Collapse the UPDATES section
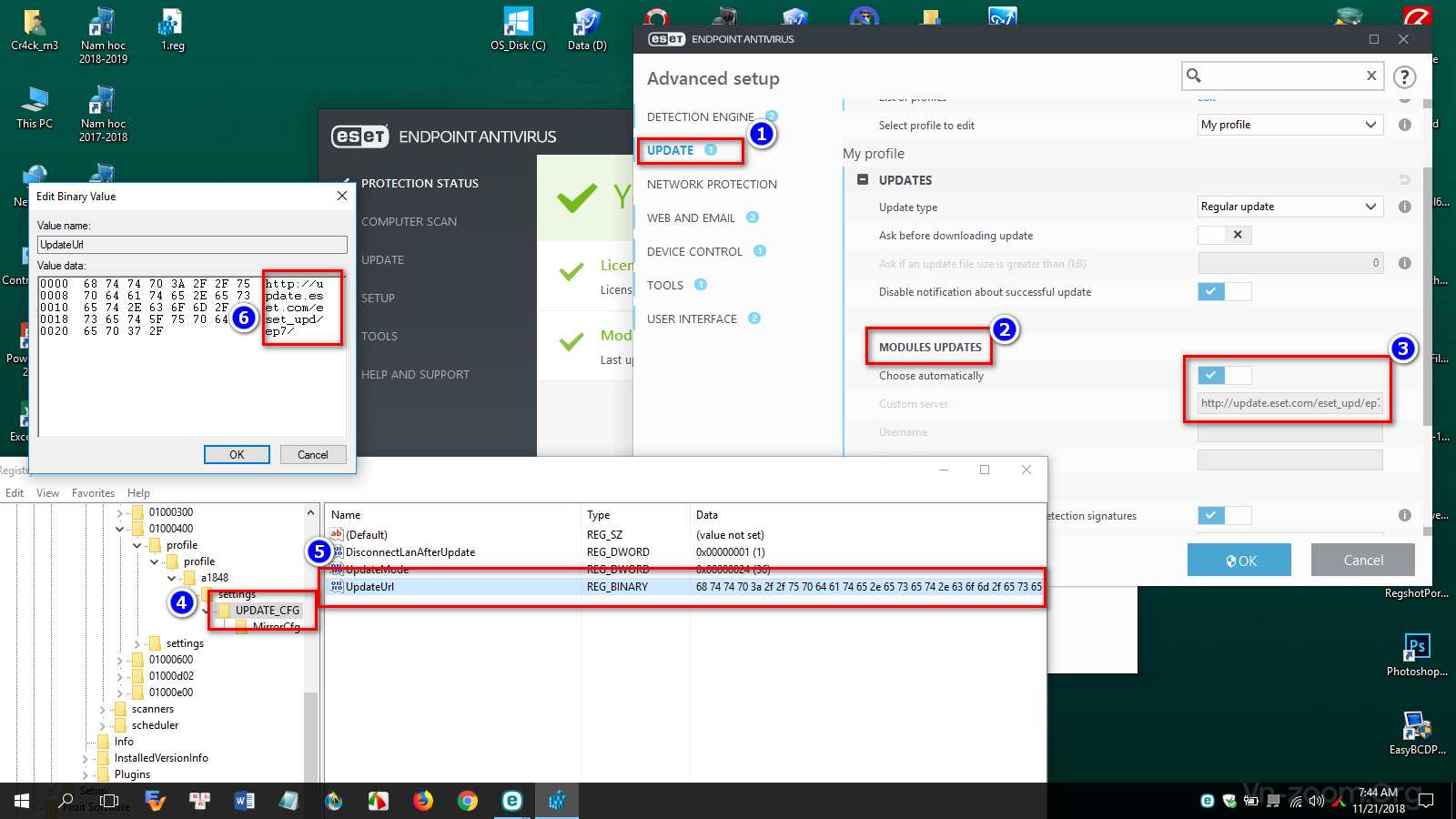The width and height of the screenshot is (1456, 819). 863,180
